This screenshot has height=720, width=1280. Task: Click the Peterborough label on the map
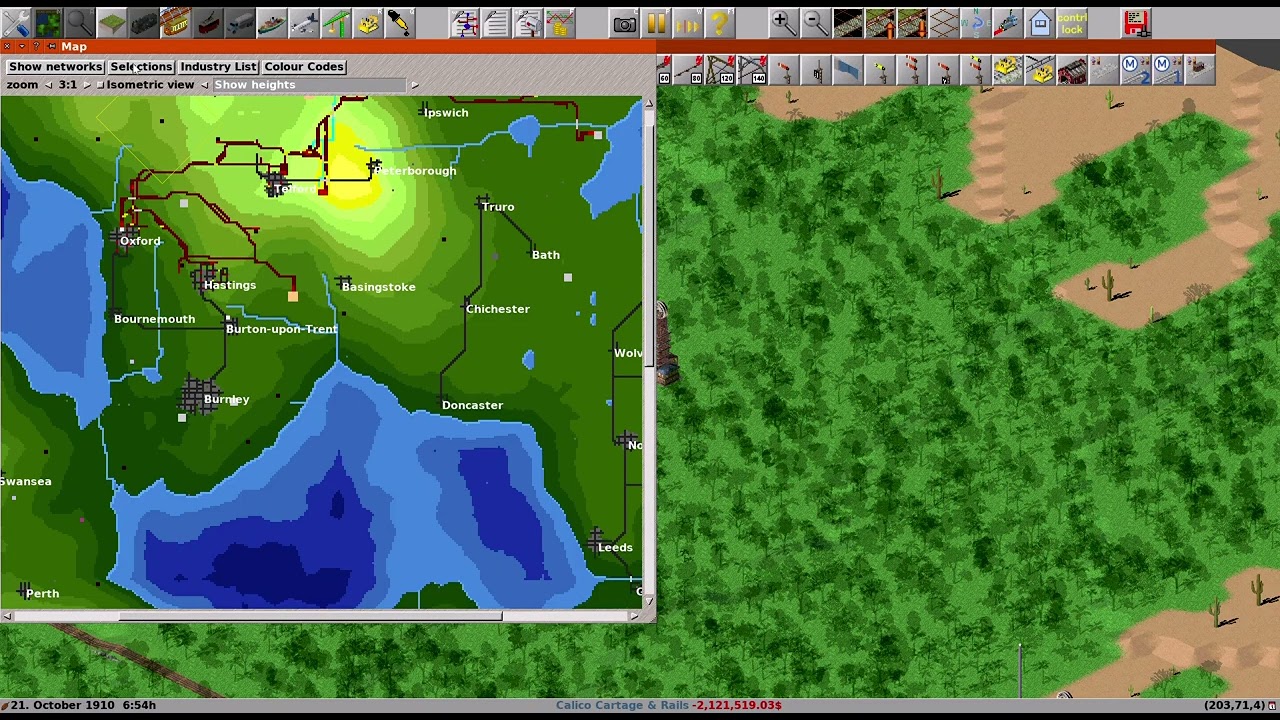pos(416,171)
